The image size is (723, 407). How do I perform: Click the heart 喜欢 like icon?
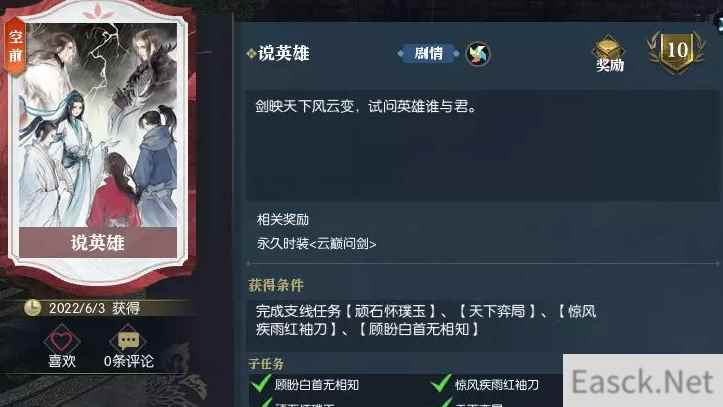click(x=62, y=340)
